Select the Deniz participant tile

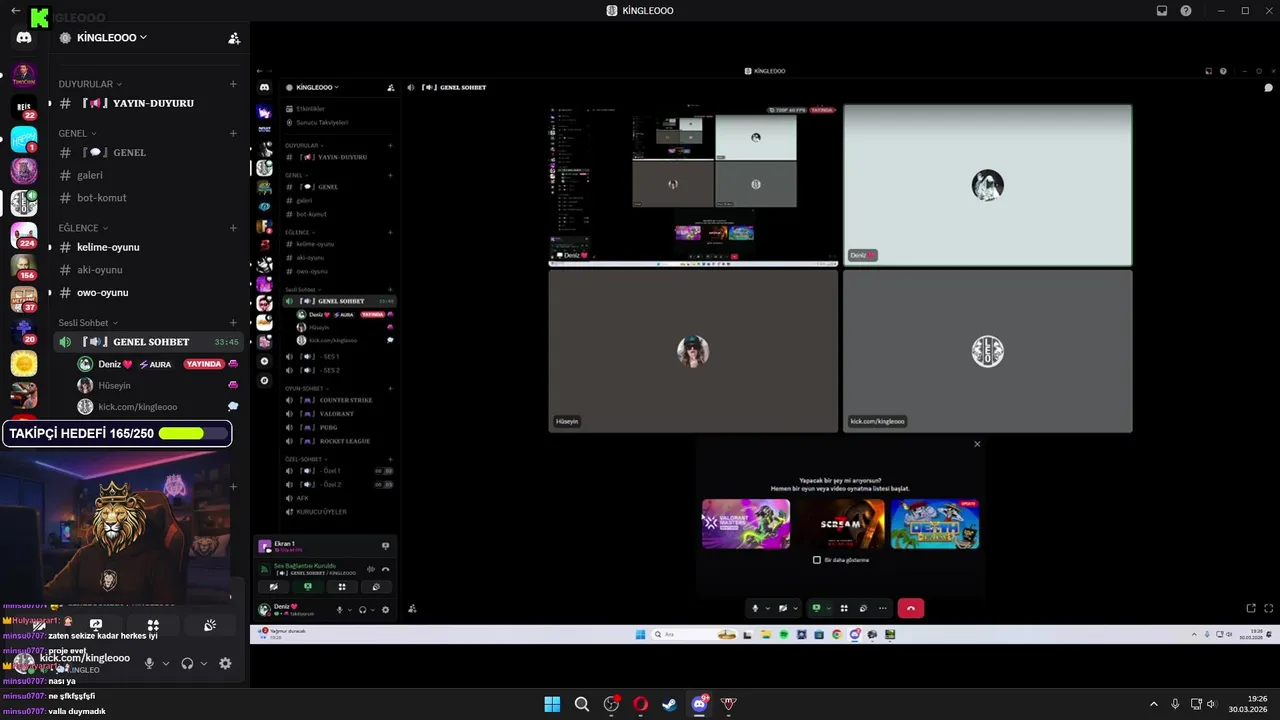[988, 185]
